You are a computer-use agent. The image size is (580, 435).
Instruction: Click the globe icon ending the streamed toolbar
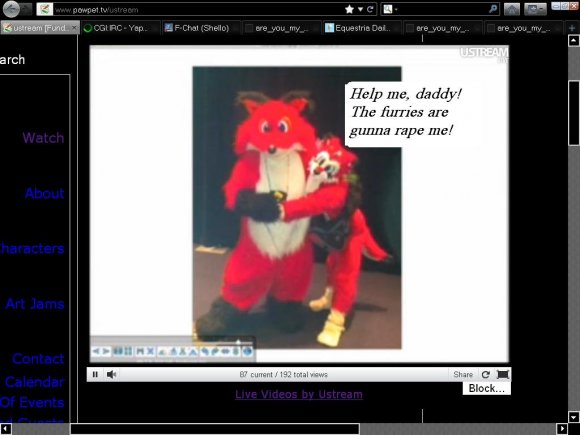coord(247,351)
